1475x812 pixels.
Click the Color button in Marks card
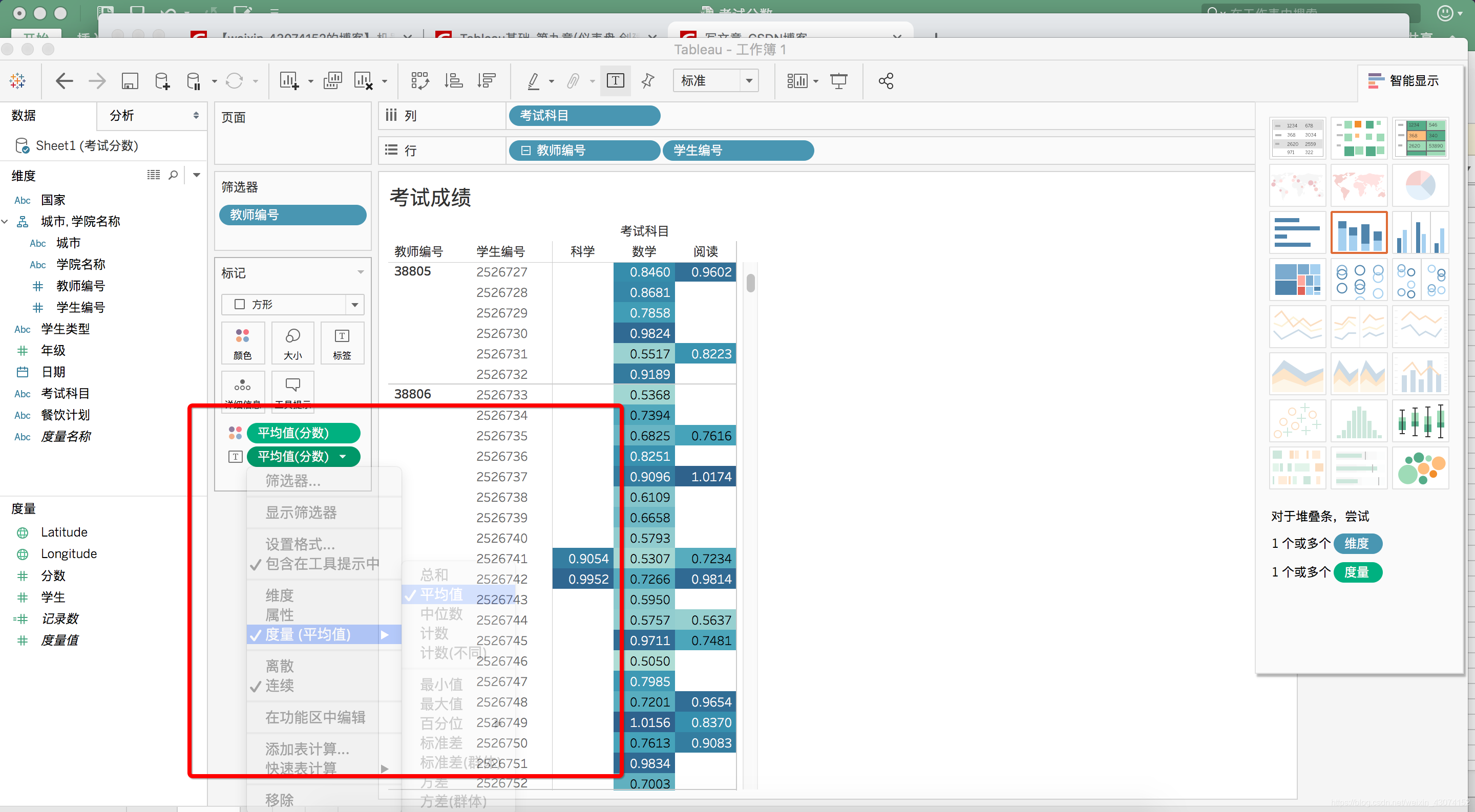(x=242, y=344)
